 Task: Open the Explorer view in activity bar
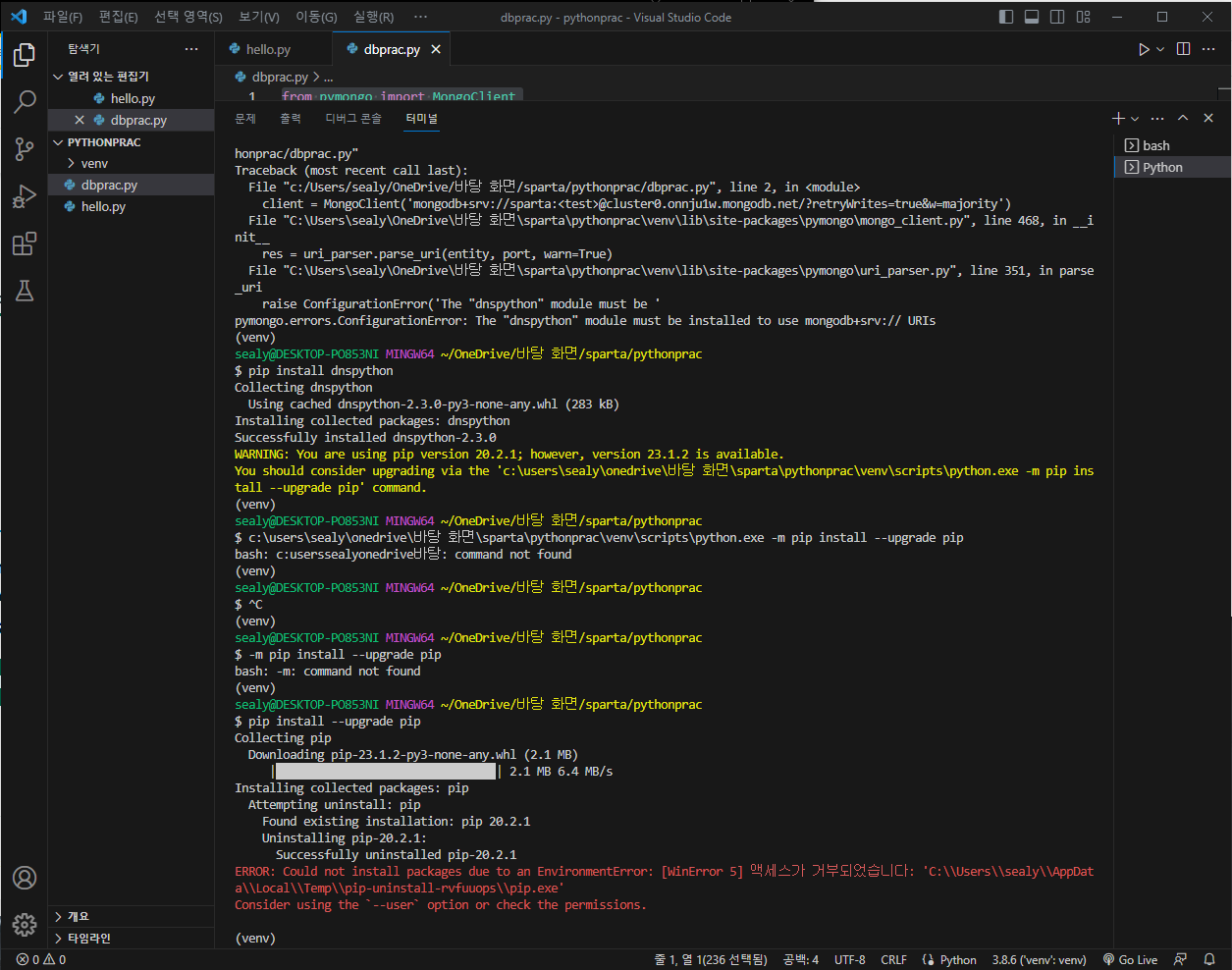[25, 55]
